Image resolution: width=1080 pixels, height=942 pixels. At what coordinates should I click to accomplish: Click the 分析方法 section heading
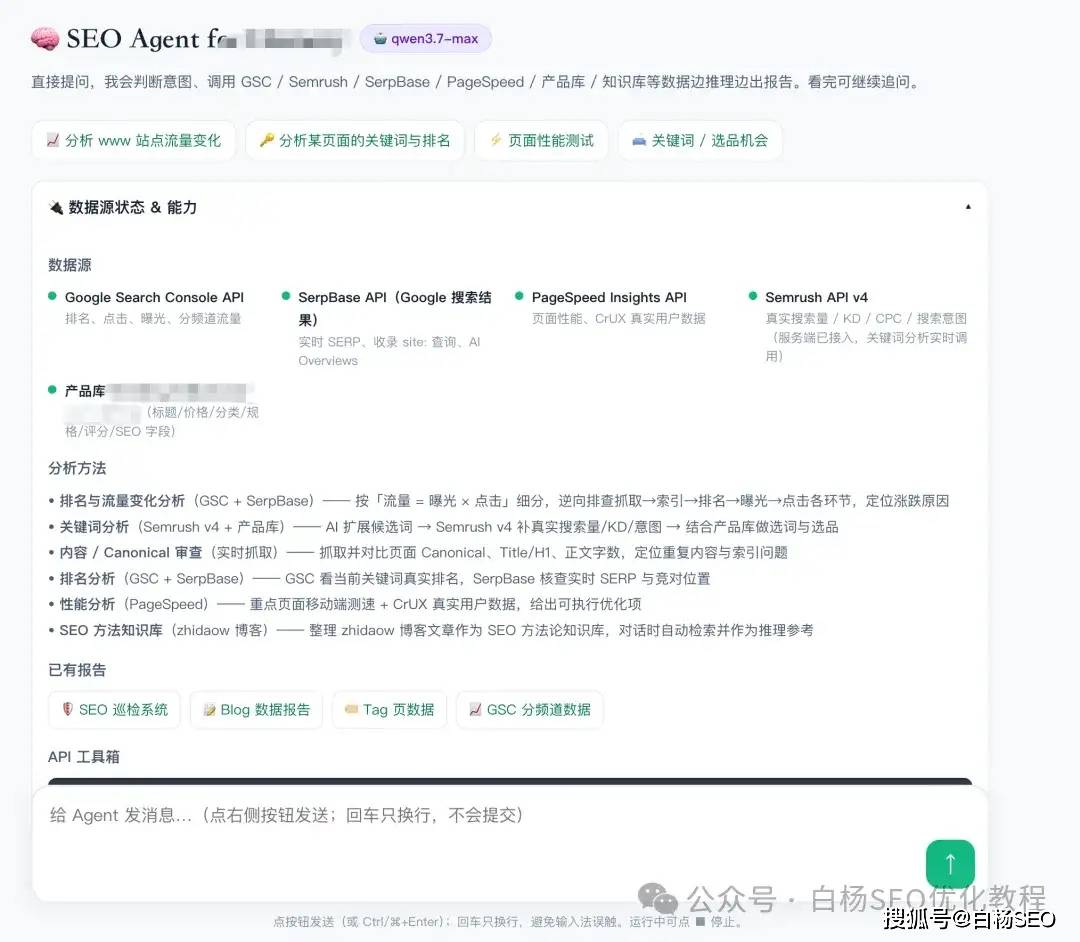(77, 468)
